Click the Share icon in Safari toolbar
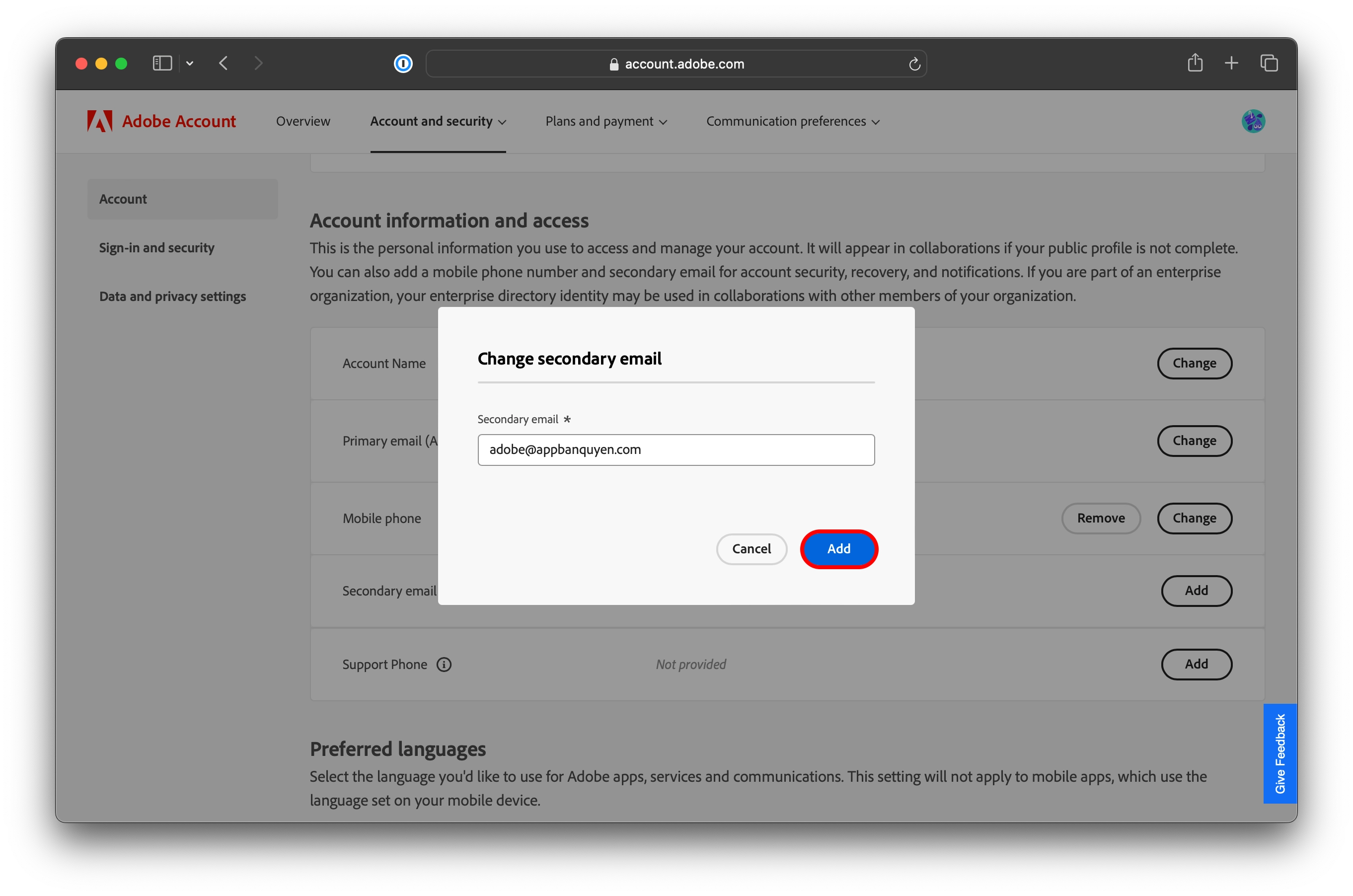 click(1195, 62)
